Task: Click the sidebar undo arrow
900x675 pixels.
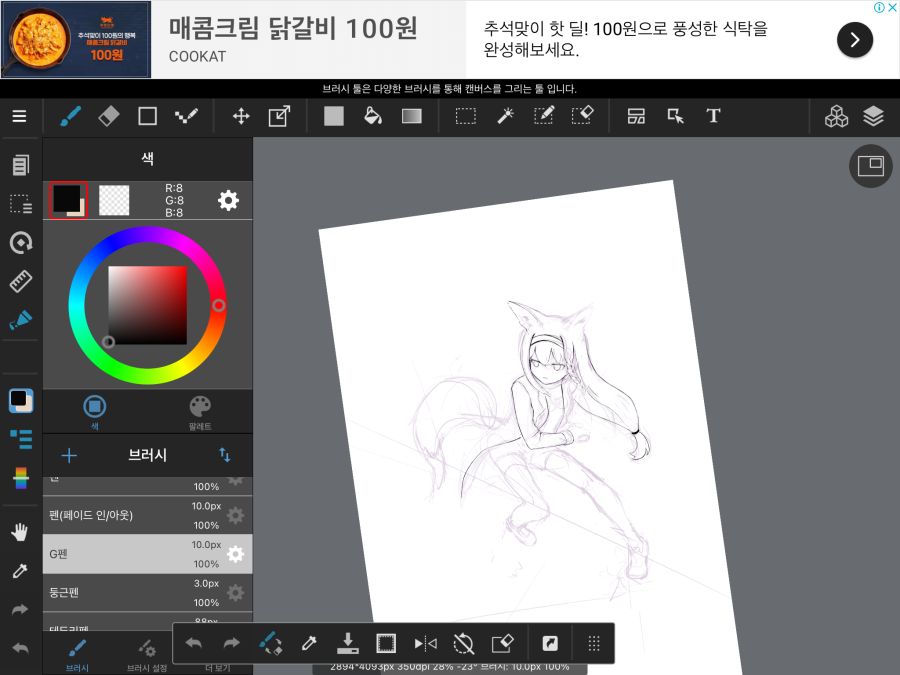Action: click(x=20, y=649)
